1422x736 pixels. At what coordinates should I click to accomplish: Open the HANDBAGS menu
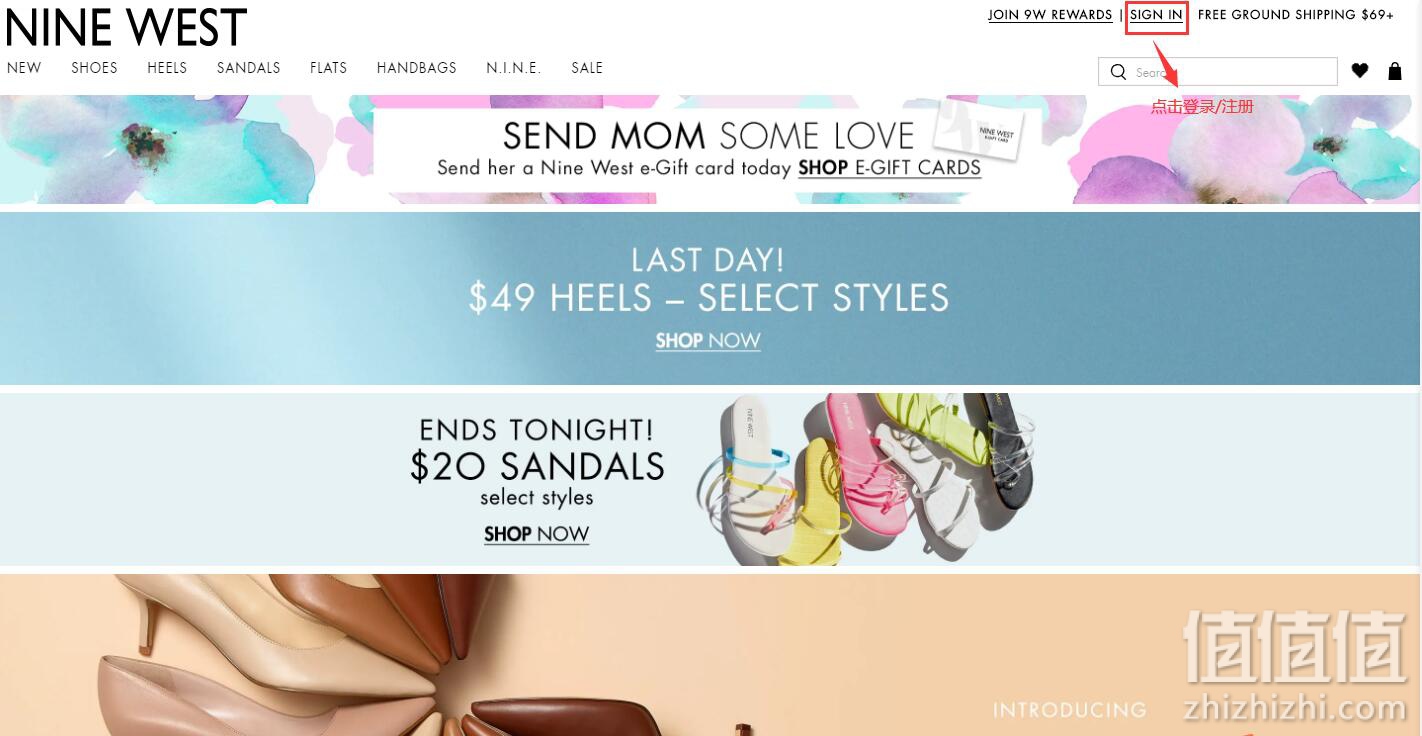tap(416, 68)
